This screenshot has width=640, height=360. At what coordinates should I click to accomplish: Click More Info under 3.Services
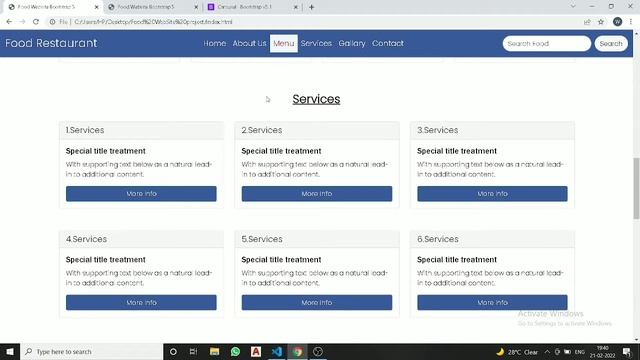click(492, 193)
